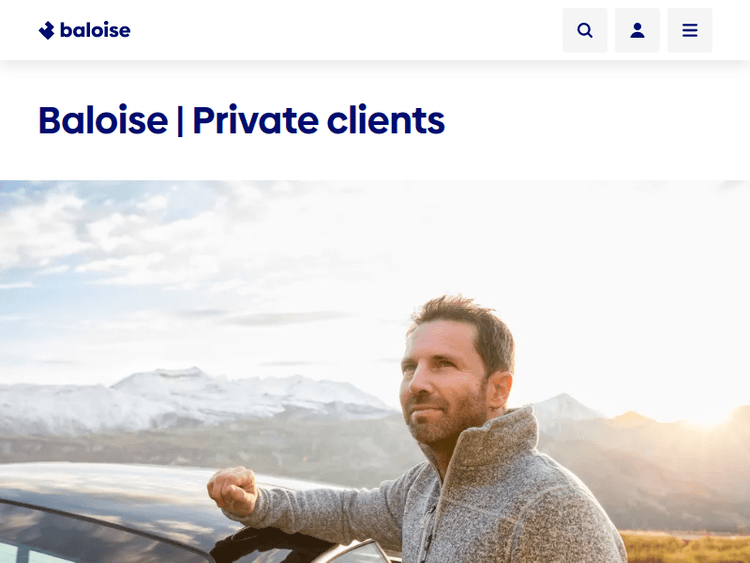Go home via the baloise wordmark
Viewport: 750px width, 563px height.
click(x=95, y=30)
